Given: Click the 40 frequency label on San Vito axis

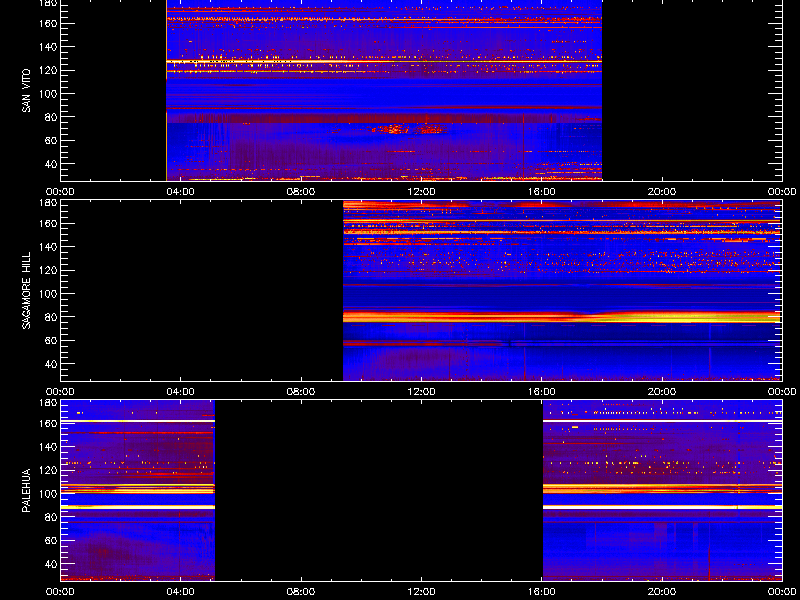Looking at the screenshot, I should (51, 164).
